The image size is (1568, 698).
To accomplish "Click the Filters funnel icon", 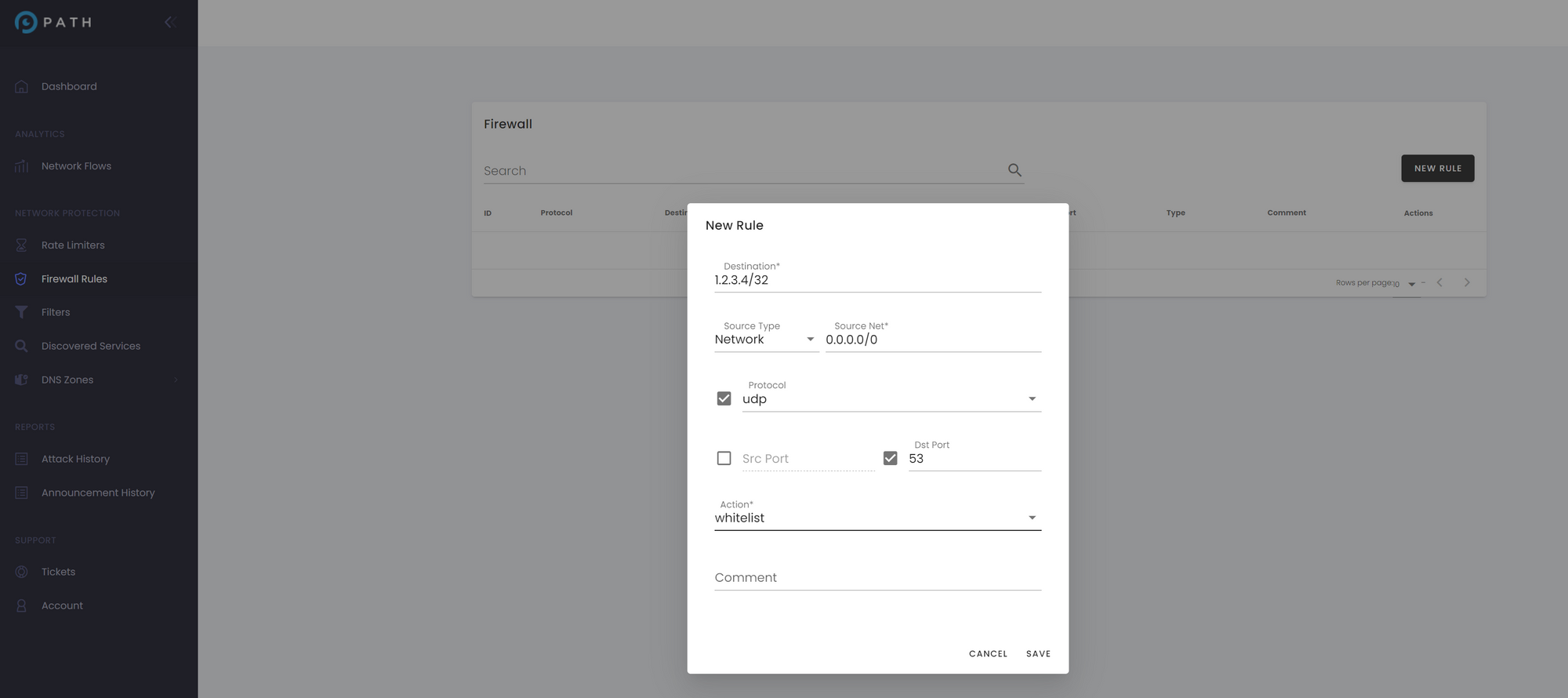I will [x=22, y=312].
